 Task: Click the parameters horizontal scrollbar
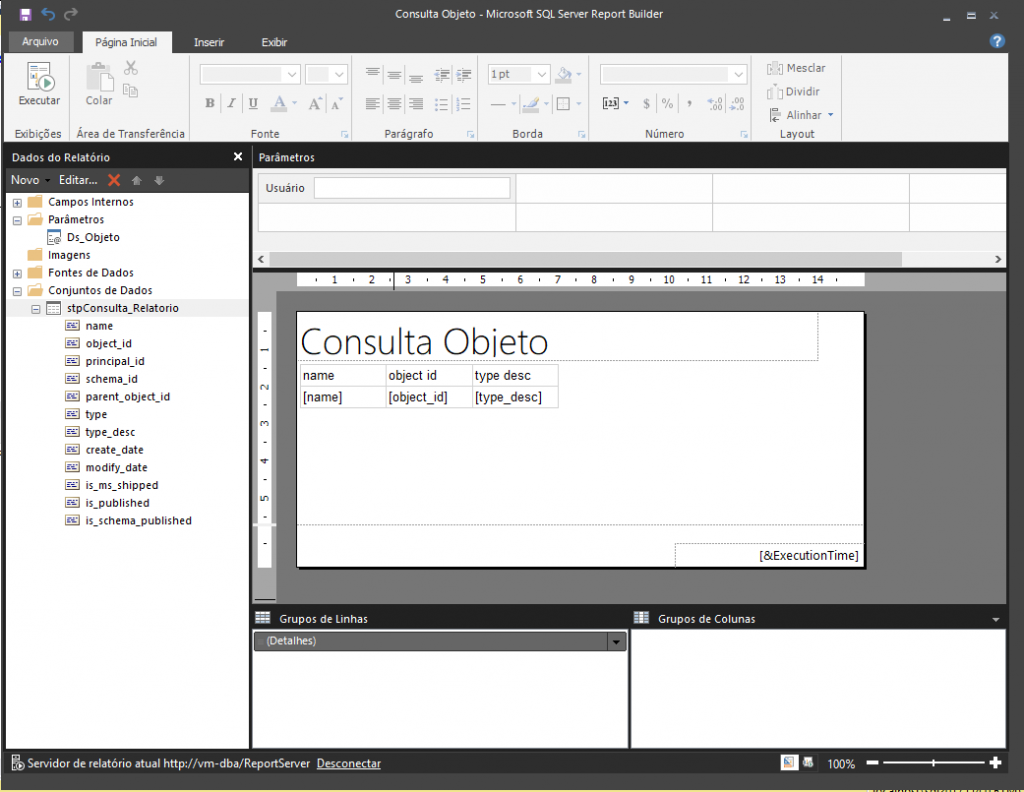coord(586,259)
